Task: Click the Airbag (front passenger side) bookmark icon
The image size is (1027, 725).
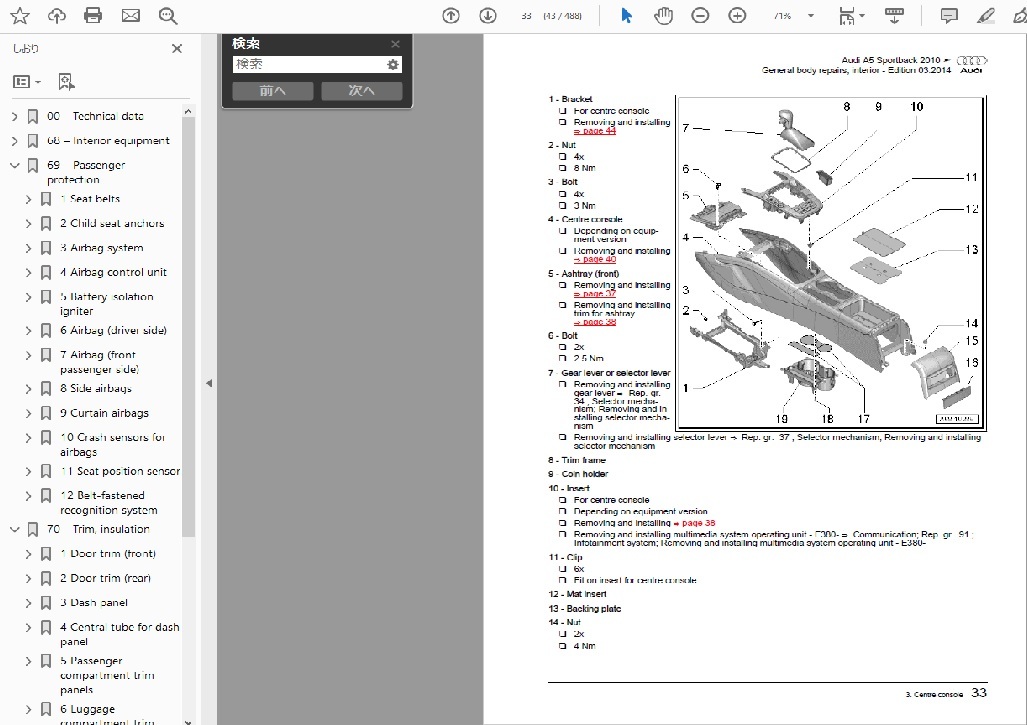Action: pos(46,356)
